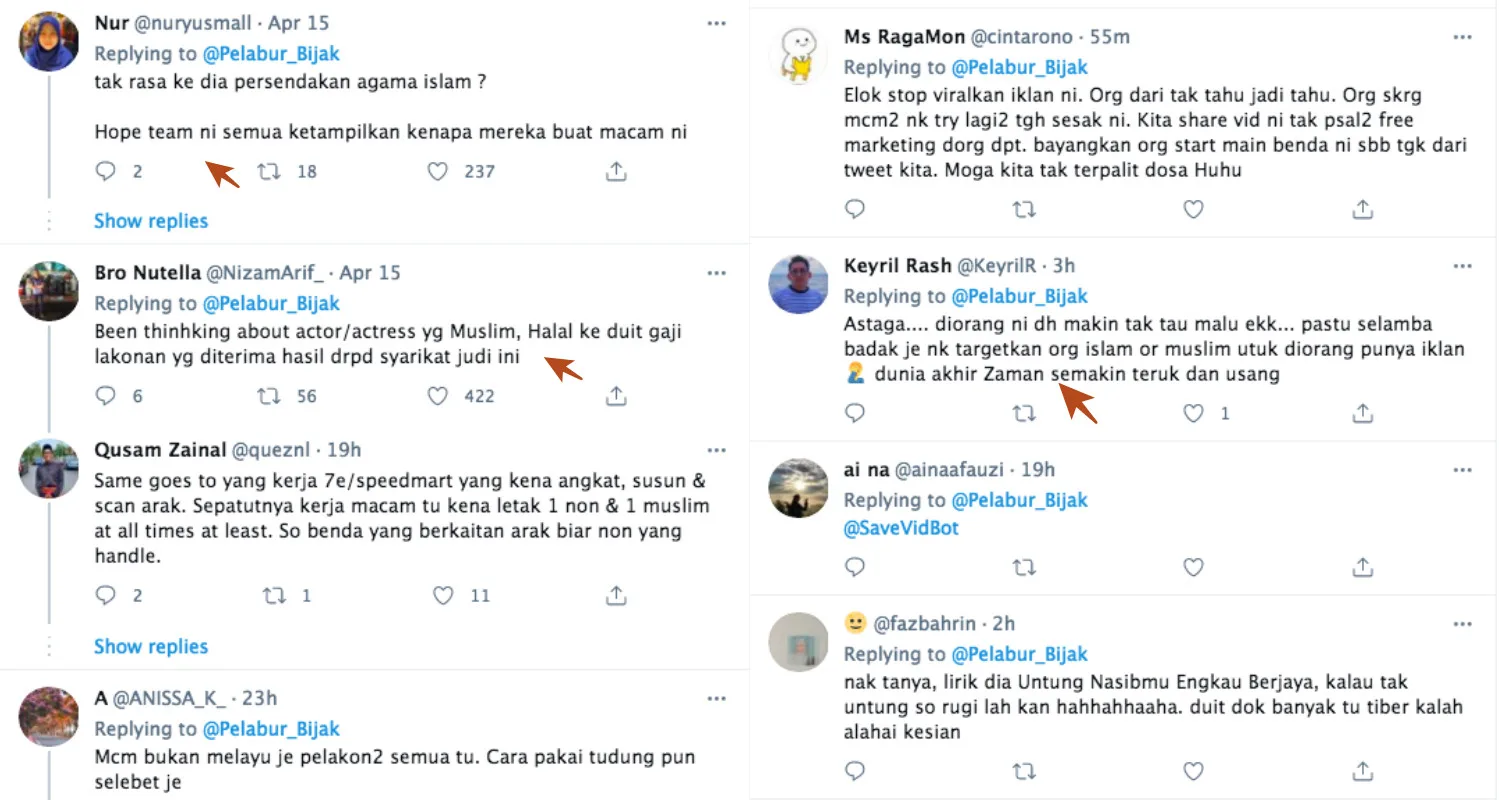Image resolution: width=1500 pixels, height=800 pixels.
Task: Like Qusam Zainal's tweet with 11 likes
Action: tap(443, 596)
